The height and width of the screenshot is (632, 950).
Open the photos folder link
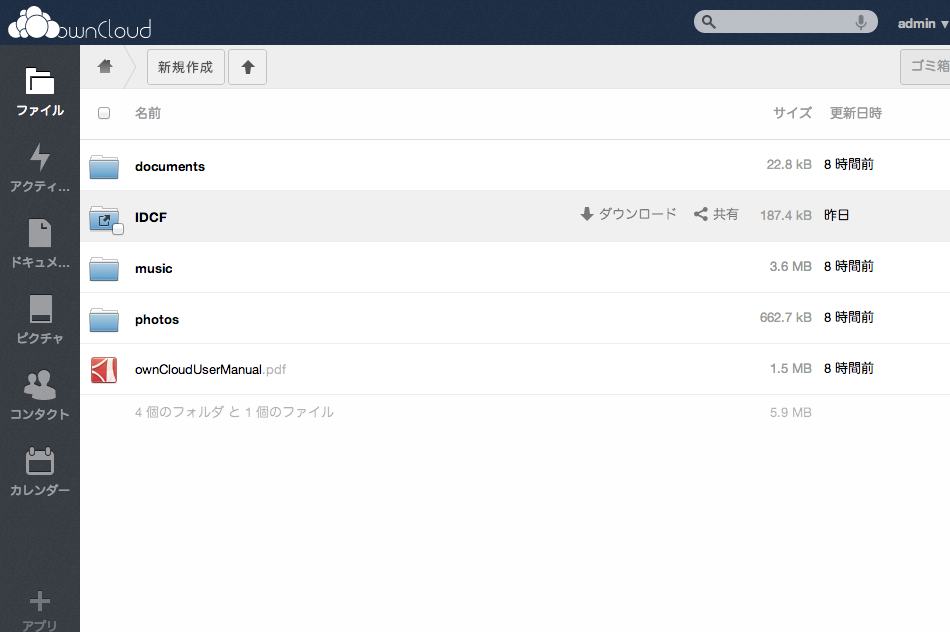157,319
